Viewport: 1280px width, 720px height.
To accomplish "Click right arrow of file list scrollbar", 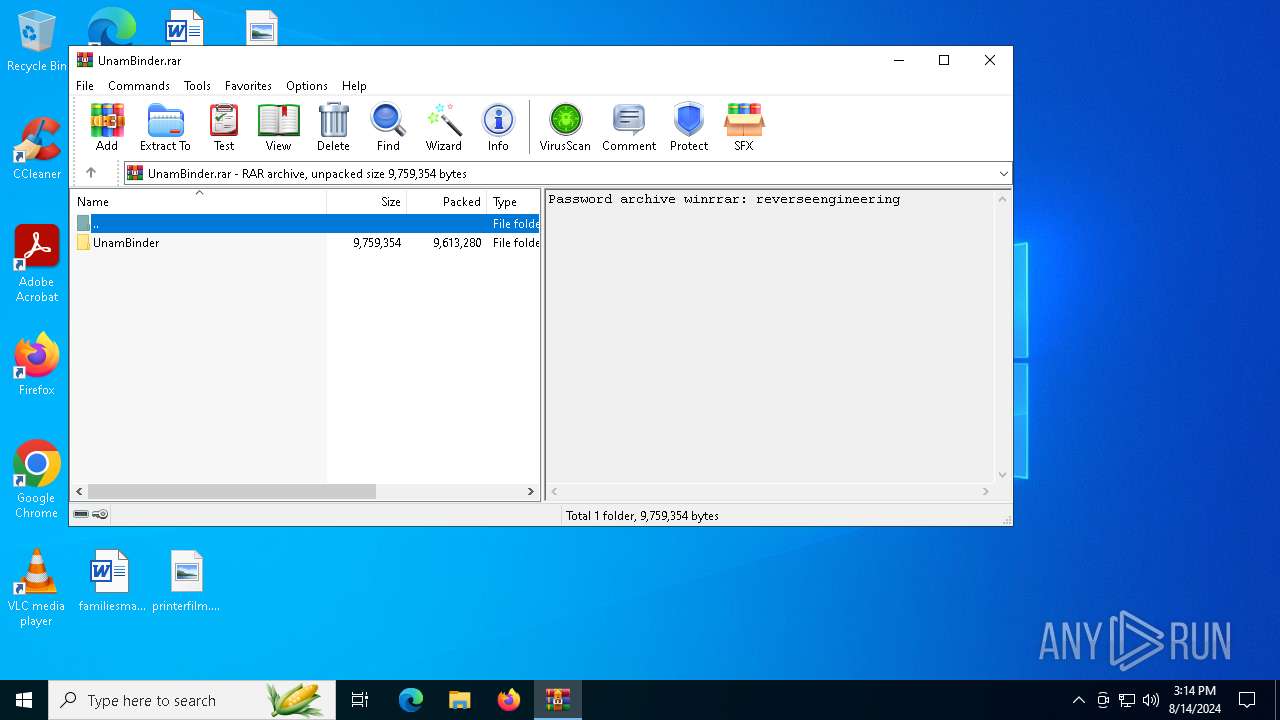I will pos(531,491).
